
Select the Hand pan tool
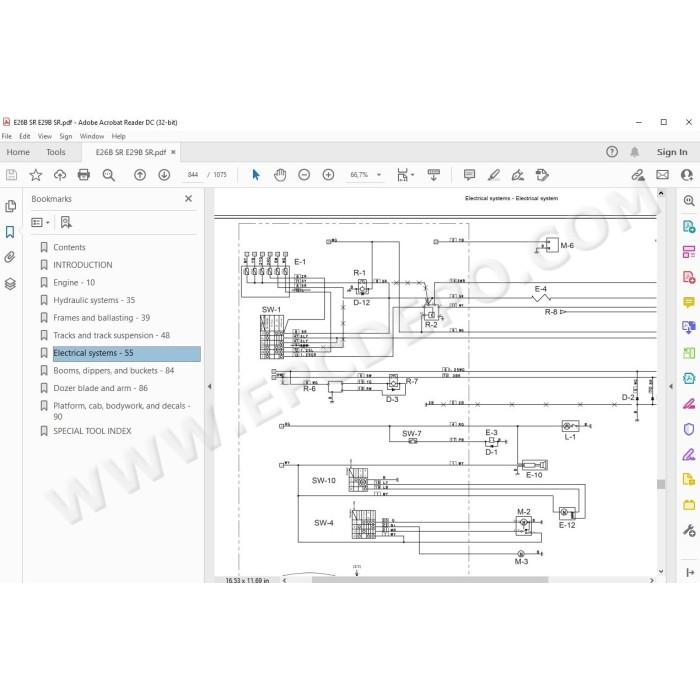[x=280, y=175]
